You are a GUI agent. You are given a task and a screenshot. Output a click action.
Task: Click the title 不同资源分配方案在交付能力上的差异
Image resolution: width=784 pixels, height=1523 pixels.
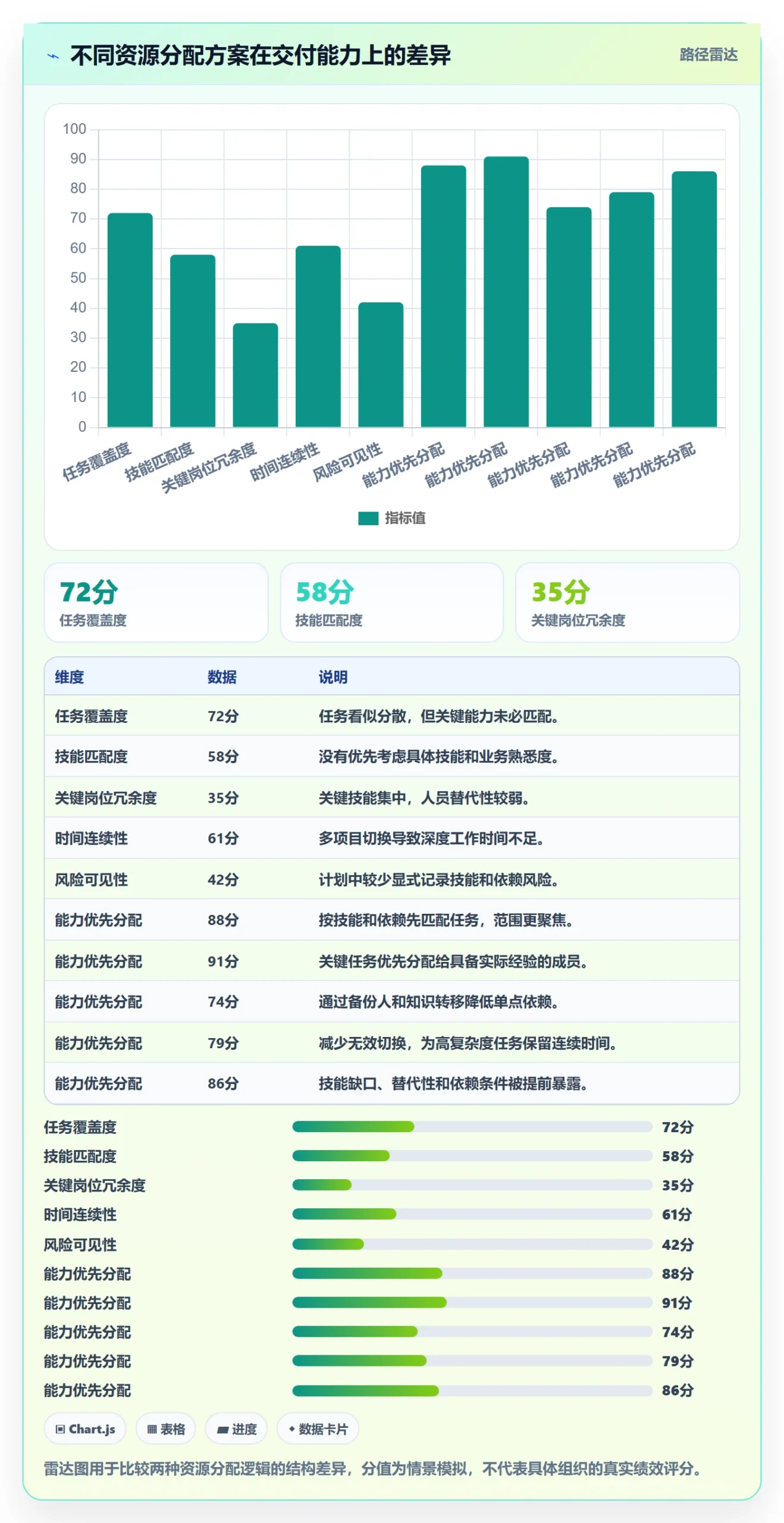pos(261,55)
